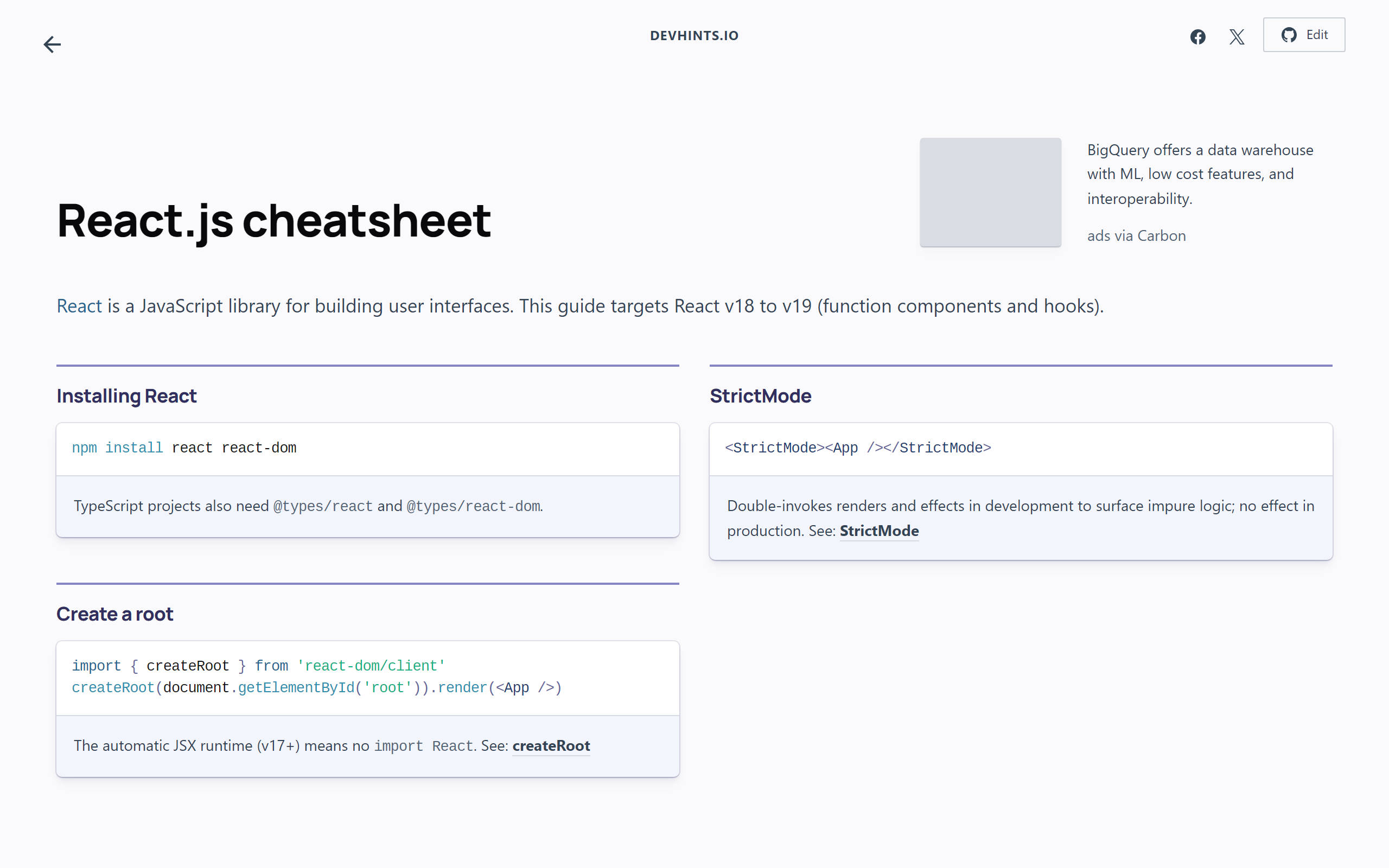The height and width of the screenshot is (868, 1389).
Task: Go to DEVHINTS.IO home link
Action: 694,36
